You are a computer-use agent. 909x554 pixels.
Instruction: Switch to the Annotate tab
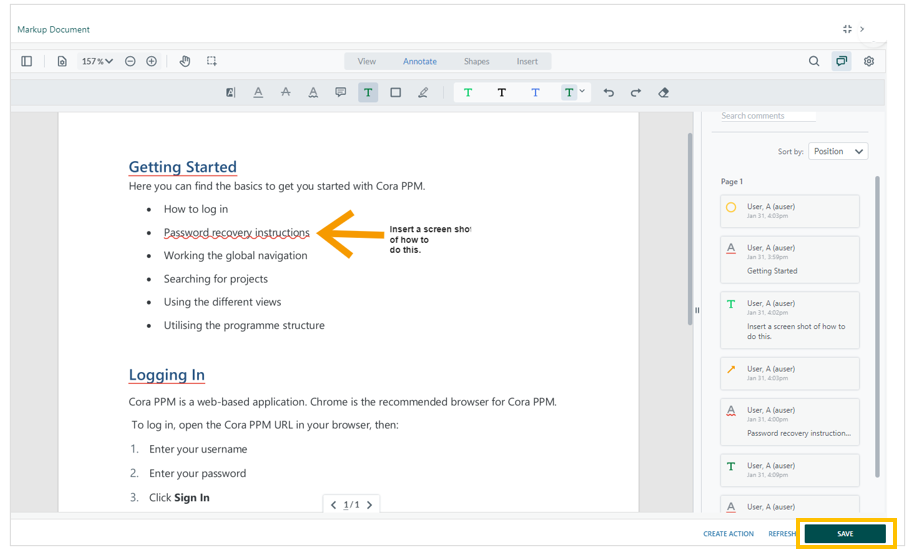420,61
